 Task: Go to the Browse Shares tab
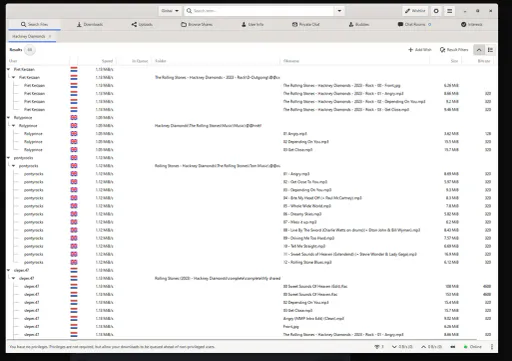pos(196,24)
